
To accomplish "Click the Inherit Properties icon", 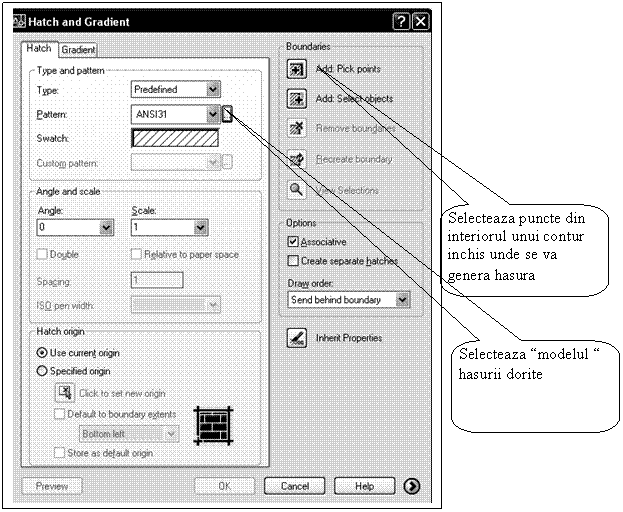I will pyautogui.click(x=296, y=338).
